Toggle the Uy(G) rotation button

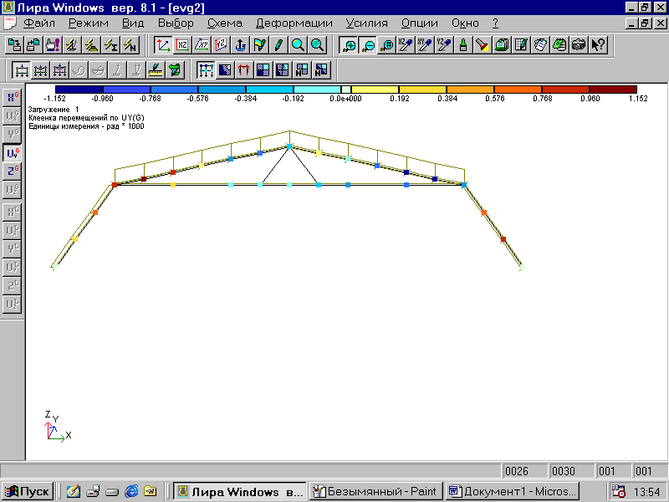click(x=12, y=153)
